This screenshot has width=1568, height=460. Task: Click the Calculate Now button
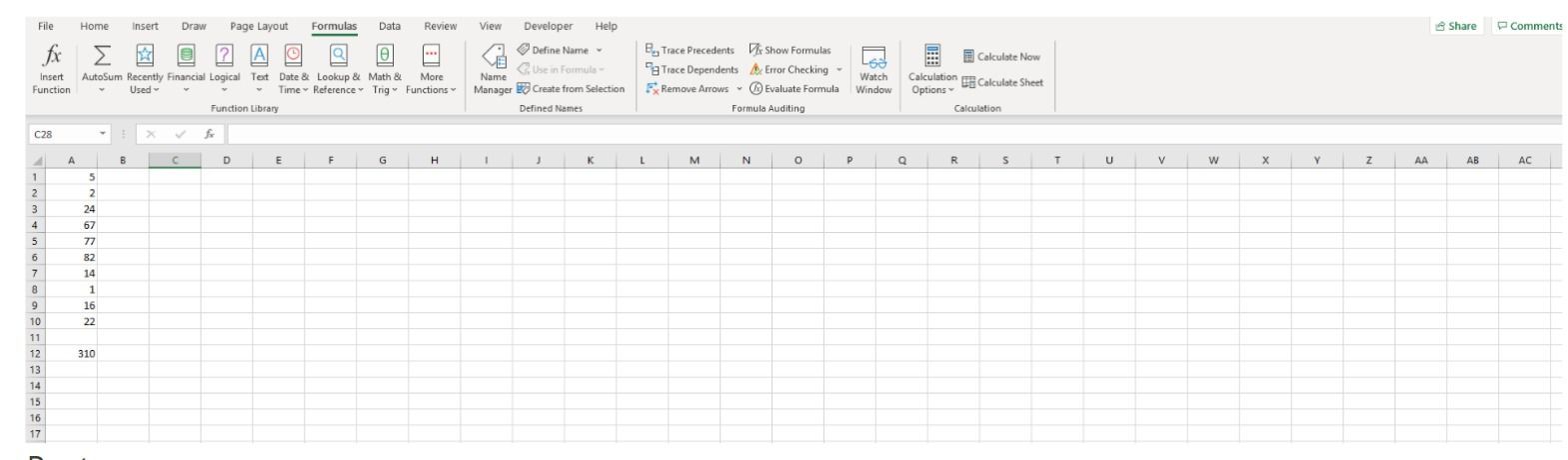(1001, 57)
